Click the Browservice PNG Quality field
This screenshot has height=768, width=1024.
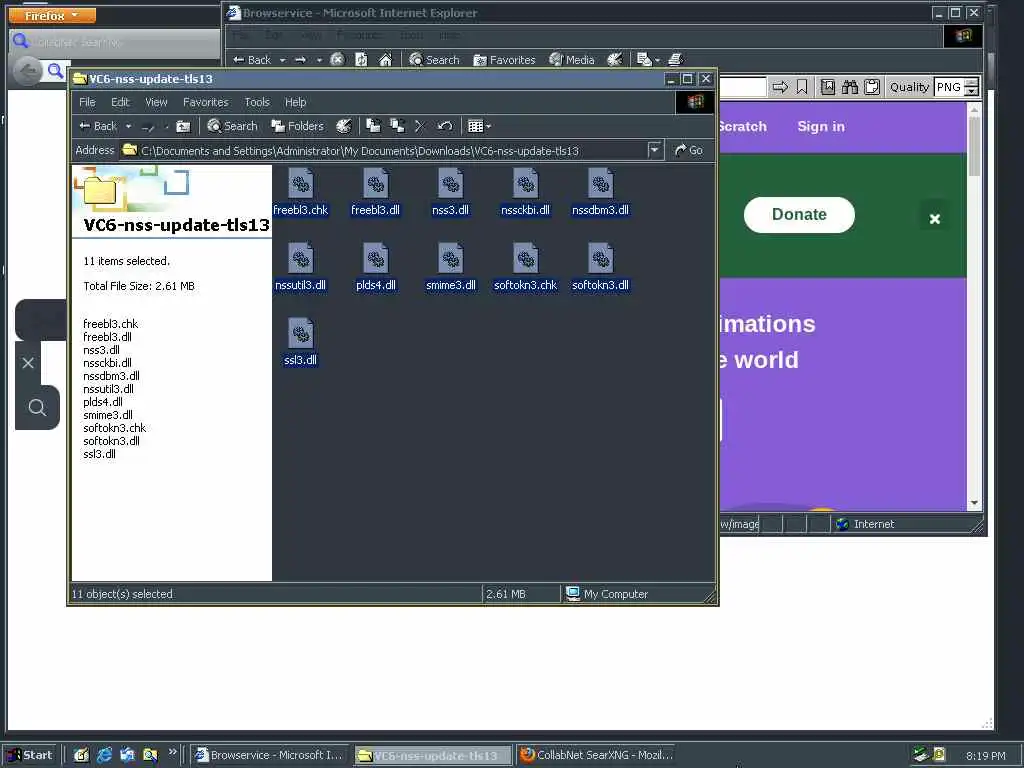click(x=949, y=87)
